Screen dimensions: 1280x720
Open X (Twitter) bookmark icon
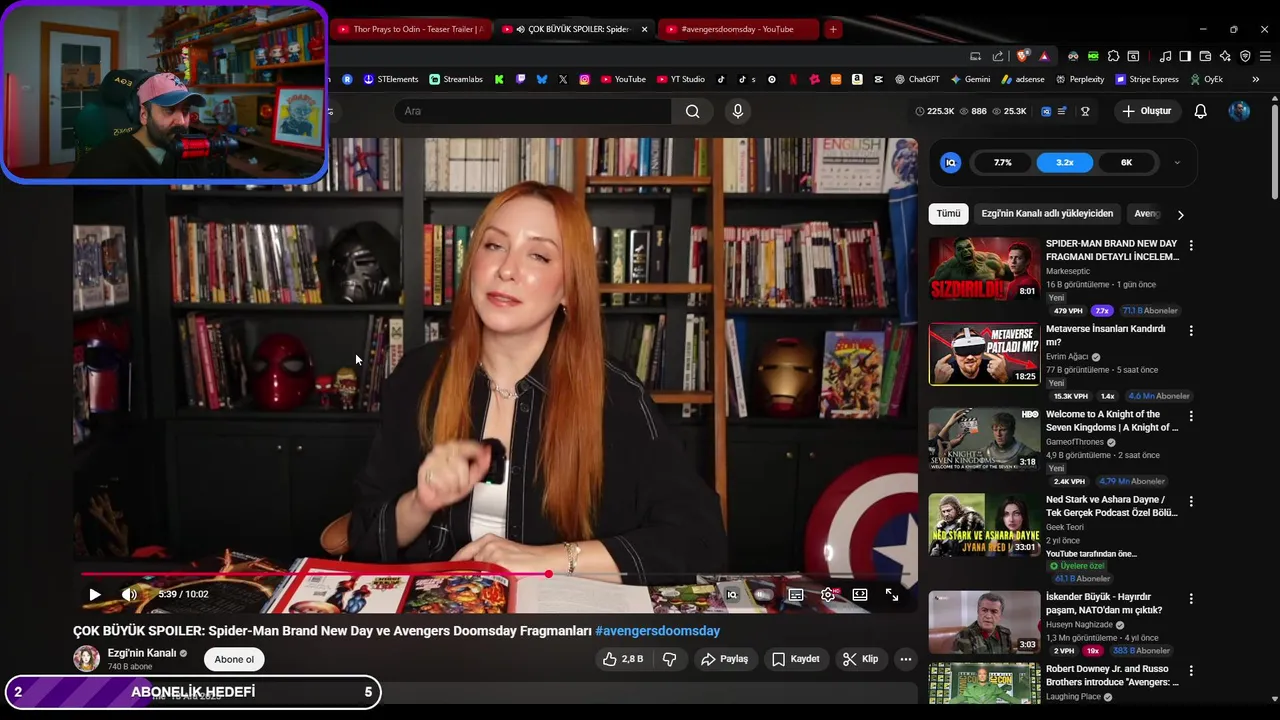coord(563,79)
